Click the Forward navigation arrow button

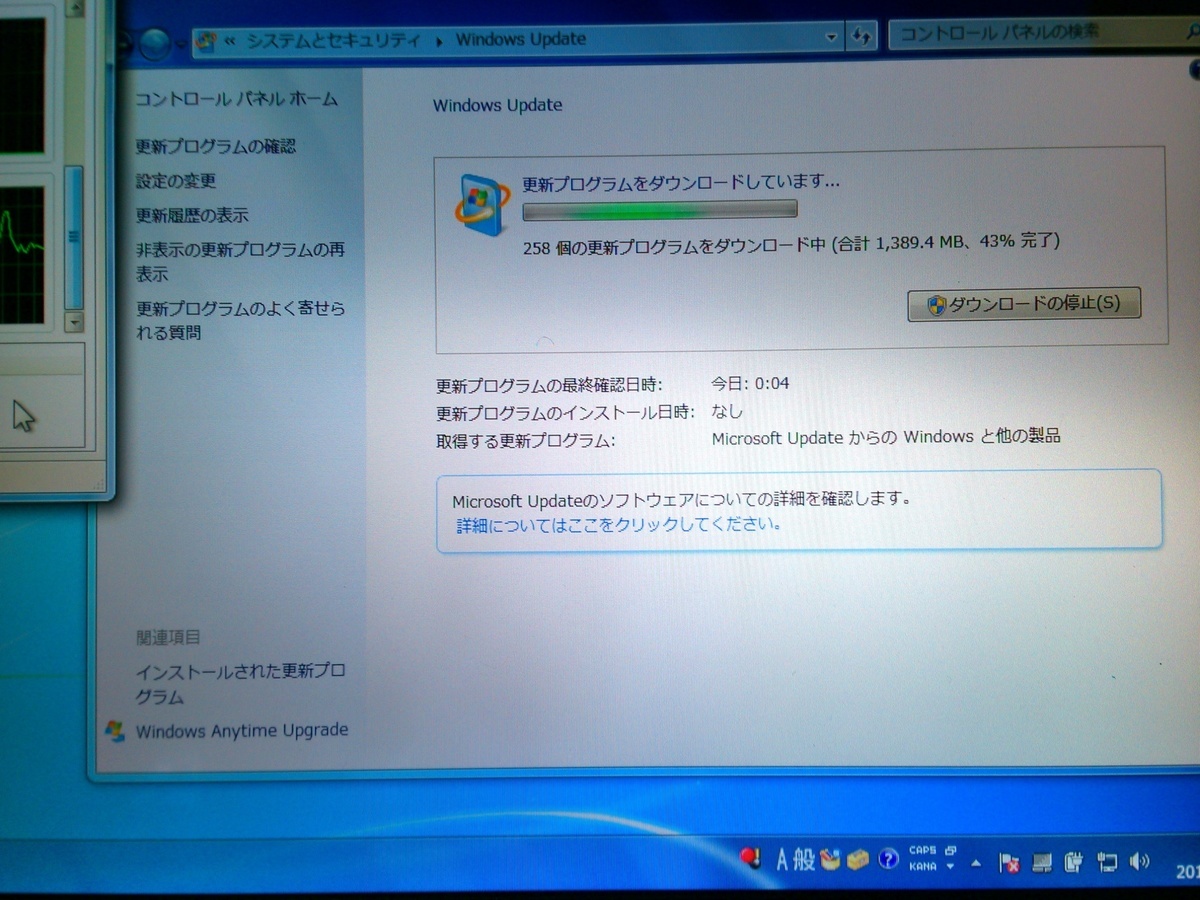153,42
